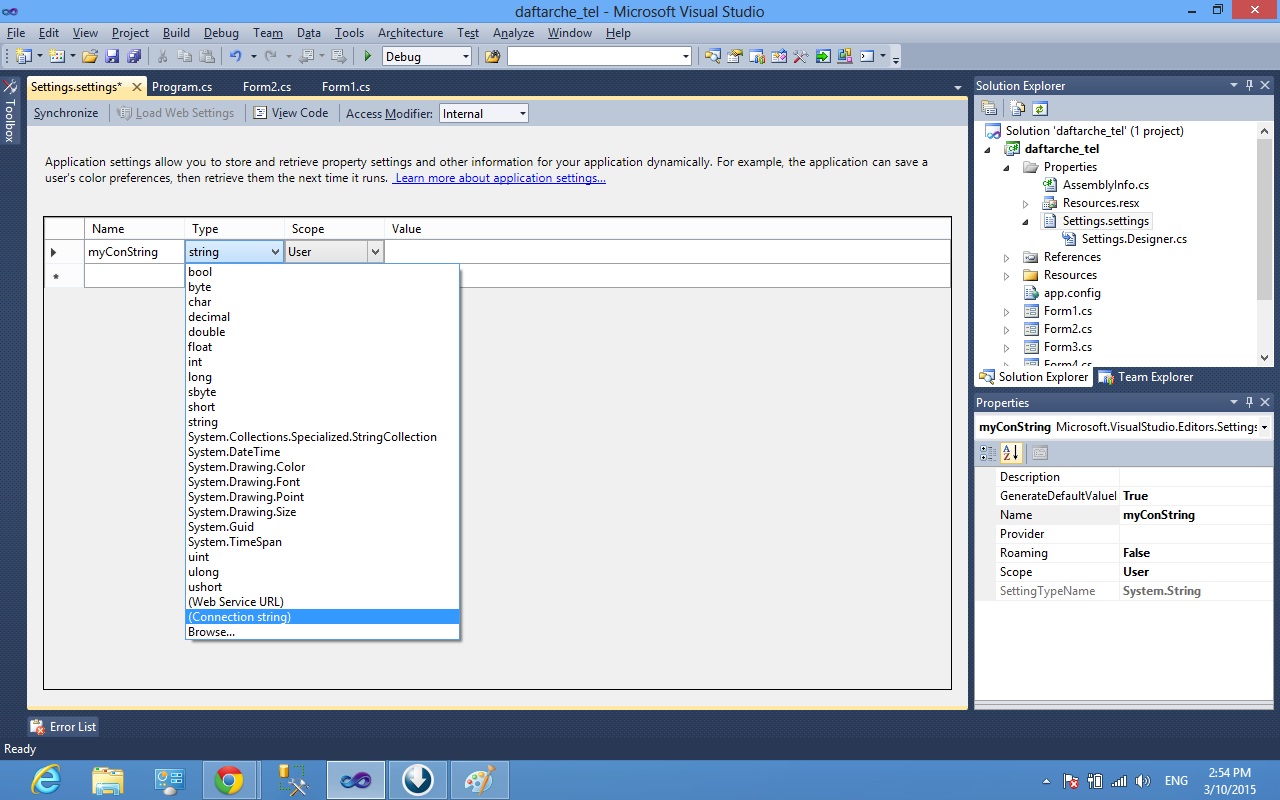This screenshot has height=800, width=1280.
Task: Click Show All Files in Solution Explorer
Action: pos(1018,109)
